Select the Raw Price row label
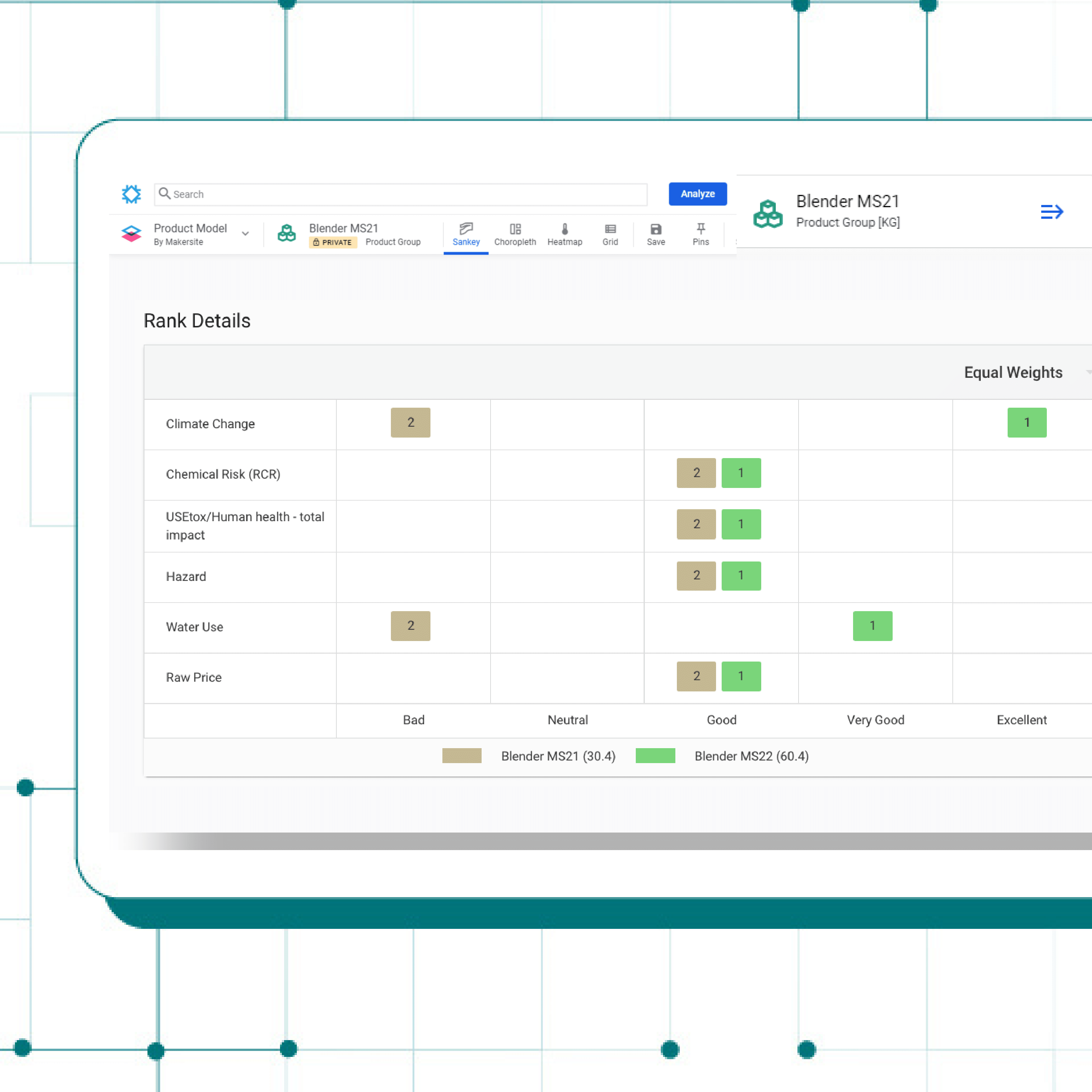This screenshot has width=1092, height=1092. (194, 677)
